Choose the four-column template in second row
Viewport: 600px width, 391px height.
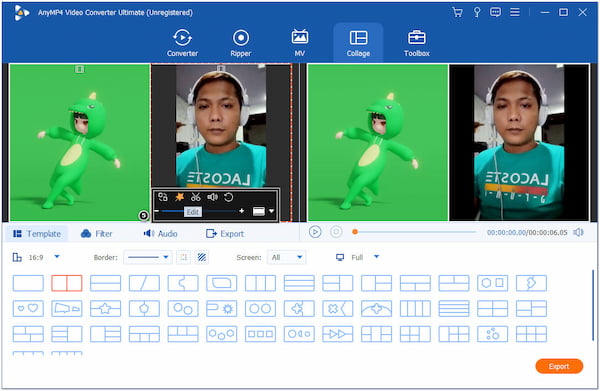point(415,309)
